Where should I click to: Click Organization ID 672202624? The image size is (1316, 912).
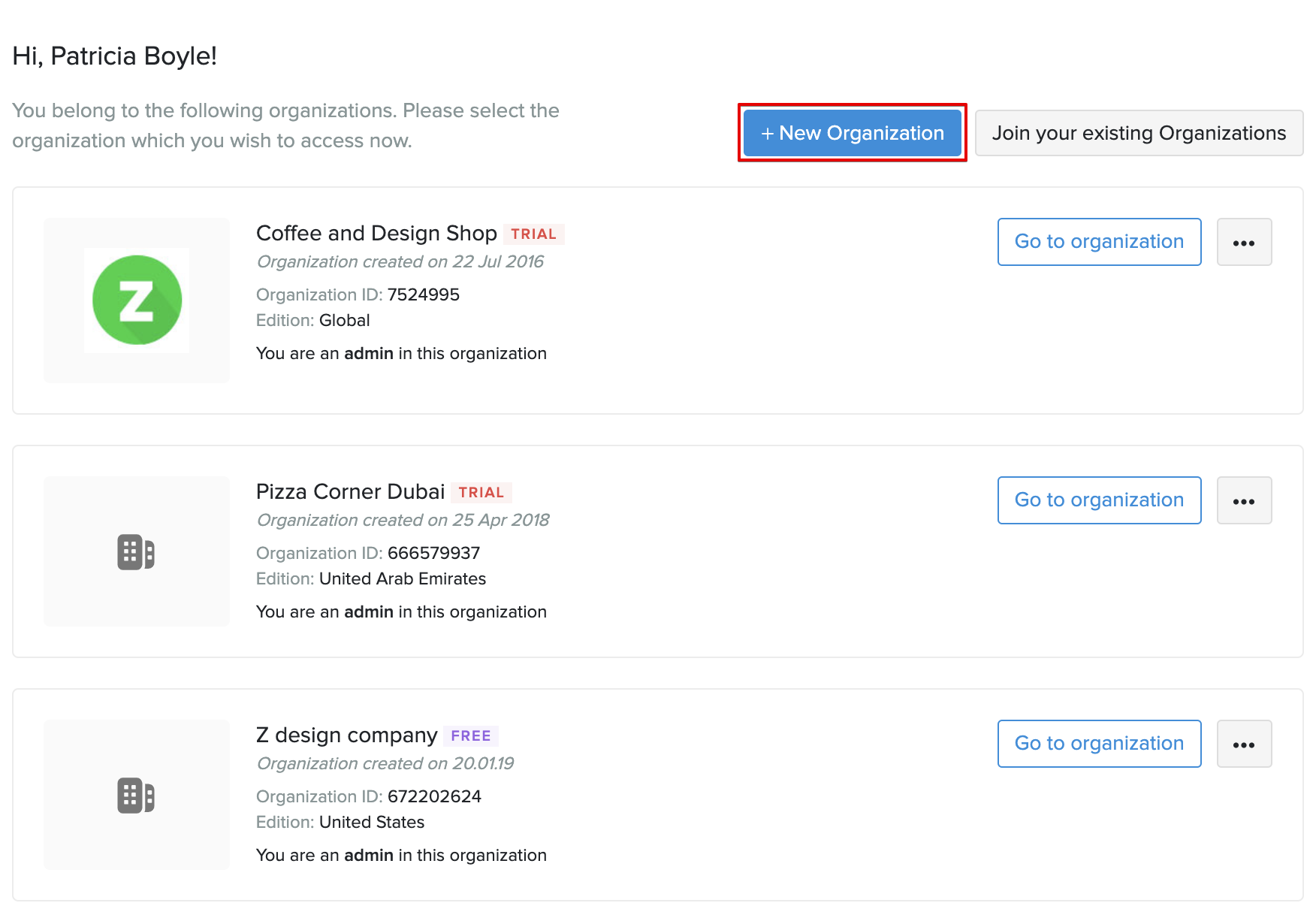tap(434, 796)
